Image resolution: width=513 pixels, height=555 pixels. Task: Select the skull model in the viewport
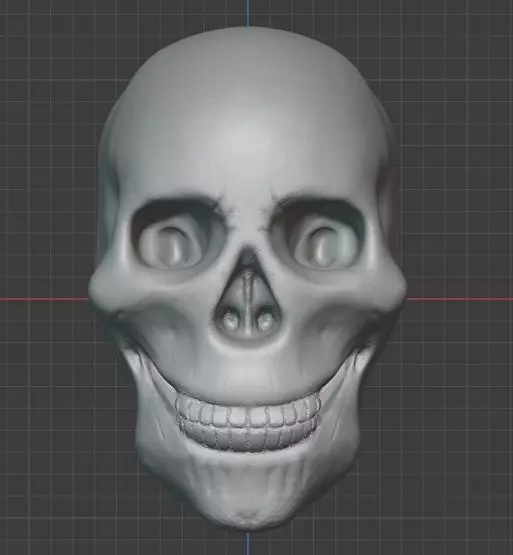[x=247, y=278]
